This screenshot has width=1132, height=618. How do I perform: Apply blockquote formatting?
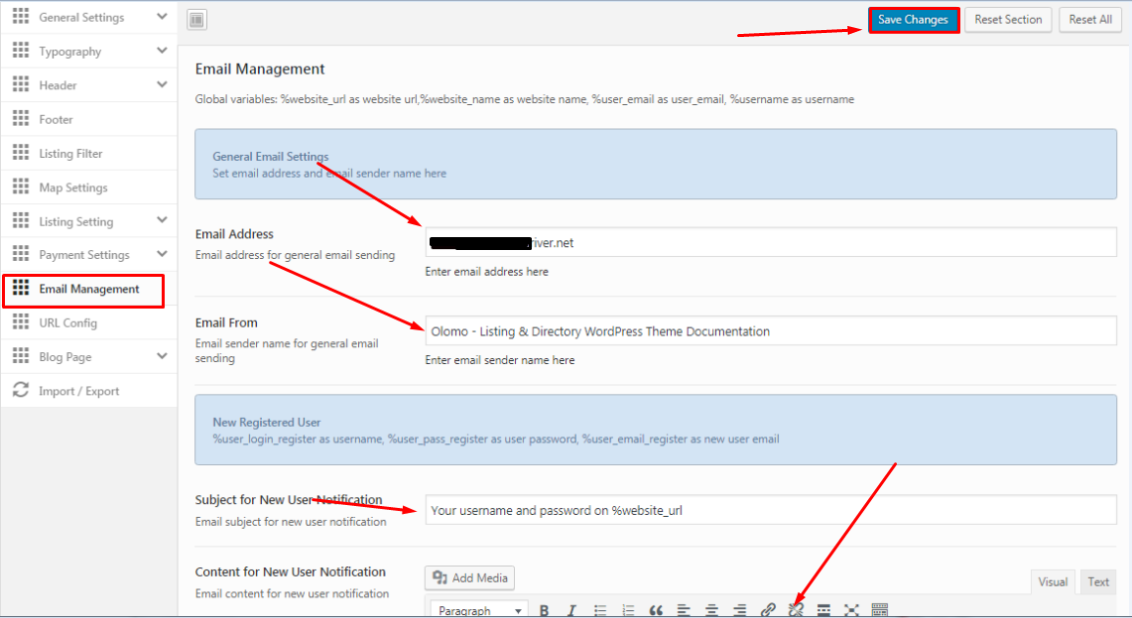coord(656,610)
